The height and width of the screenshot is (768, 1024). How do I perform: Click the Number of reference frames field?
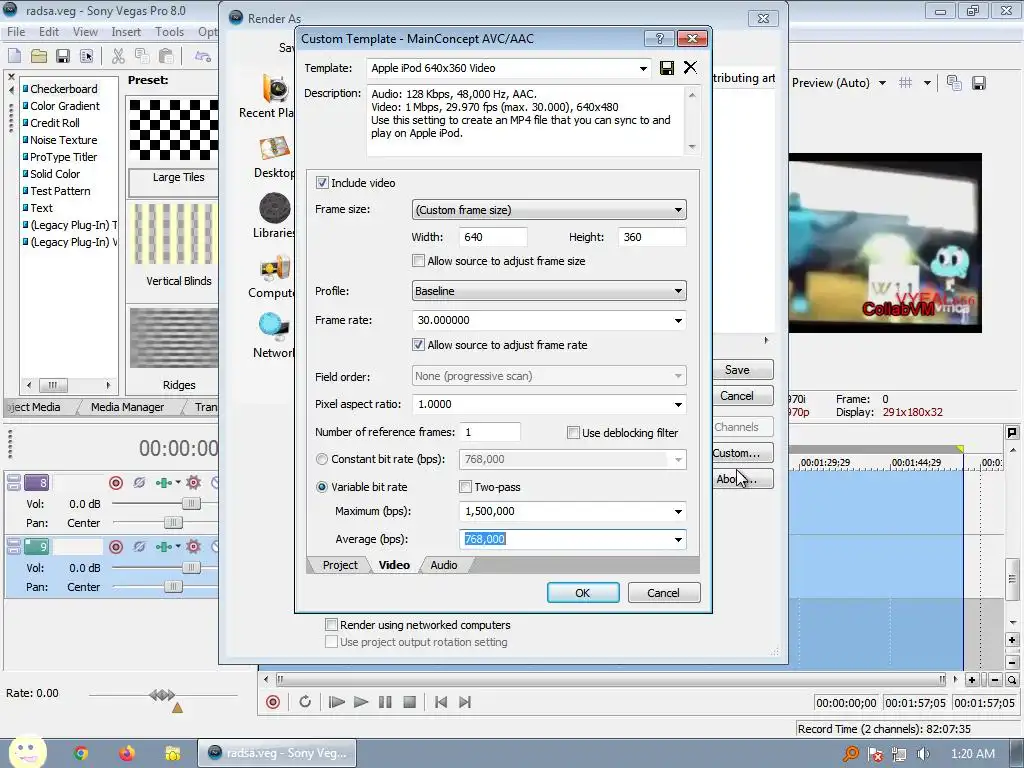[490, 432]
